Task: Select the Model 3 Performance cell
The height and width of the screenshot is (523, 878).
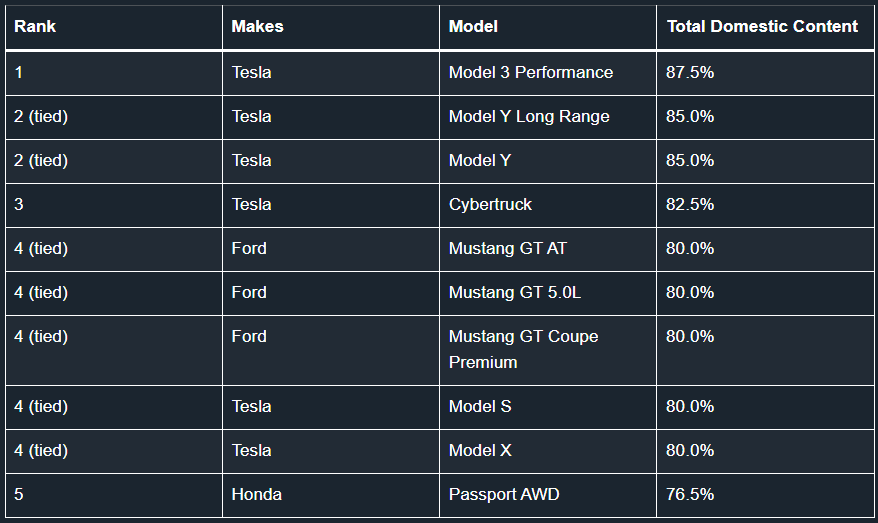Action: coord(548,73)
